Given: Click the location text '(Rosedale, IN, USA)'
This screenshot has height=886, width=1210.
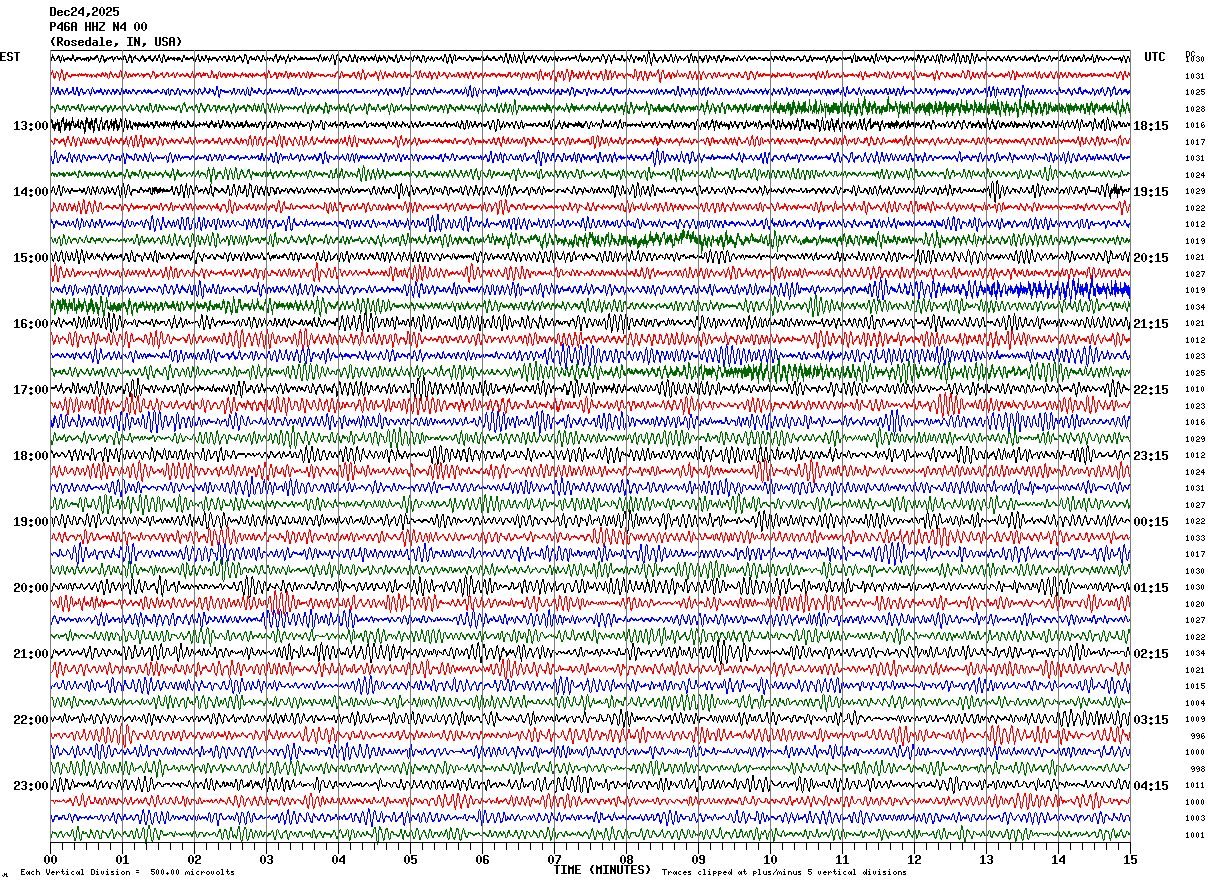Looking at the screenshot, I should [116, 42].
